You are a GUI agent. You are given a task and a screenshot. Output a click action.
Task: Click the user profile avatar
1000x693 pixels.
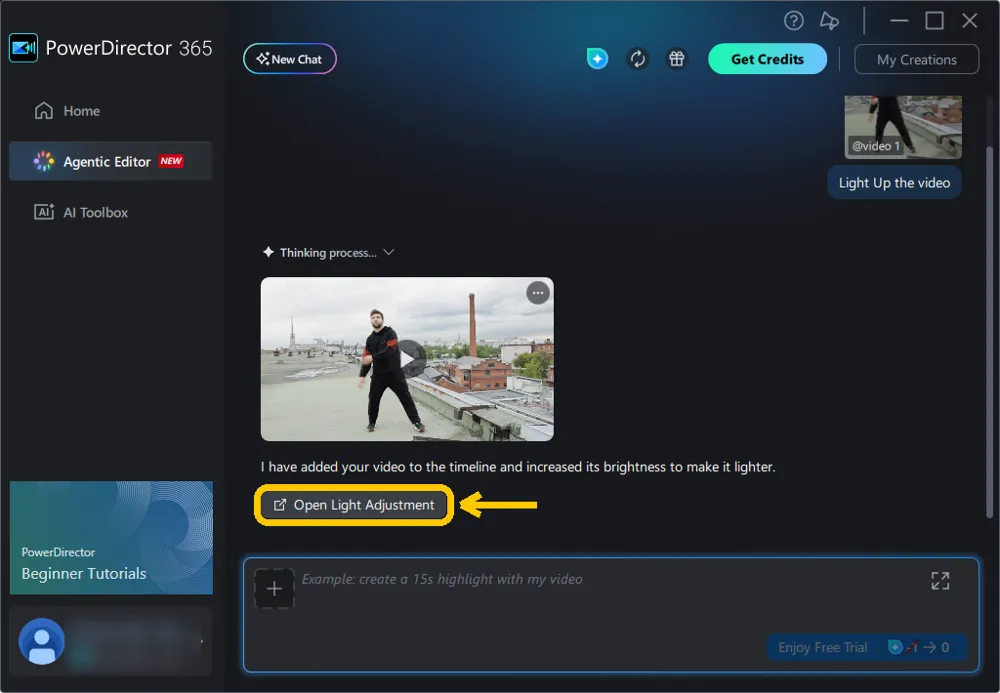pos(41,641)
